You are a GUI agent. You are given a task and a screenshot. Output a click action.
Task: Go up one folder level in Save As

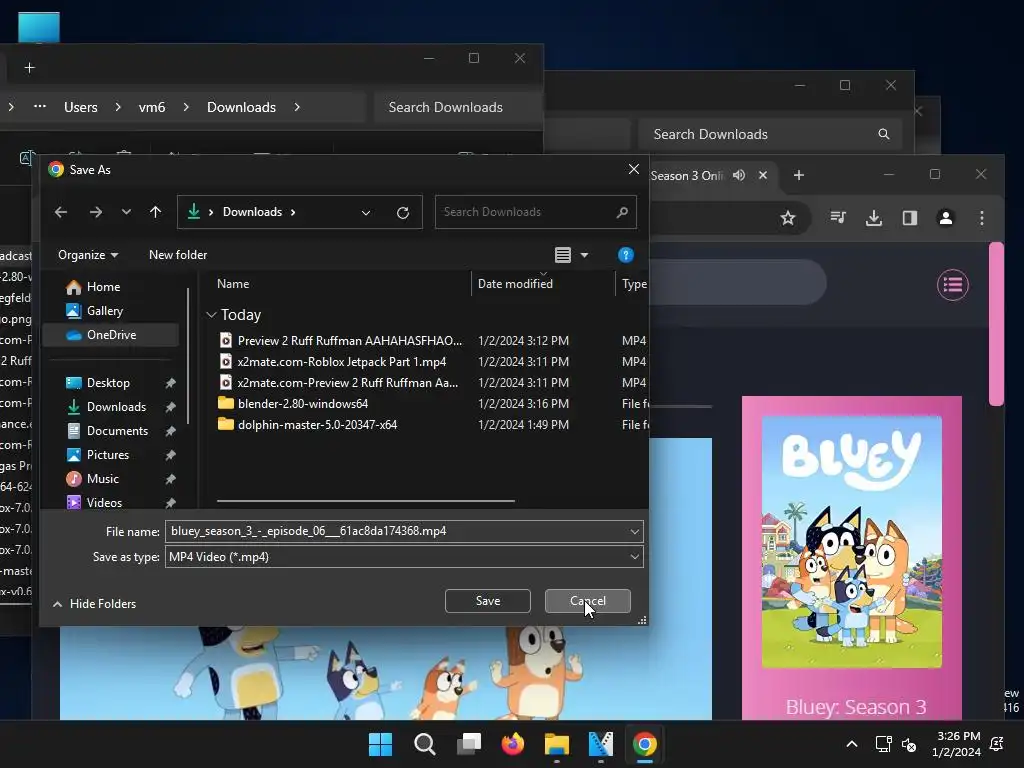(x=155, y=212)
